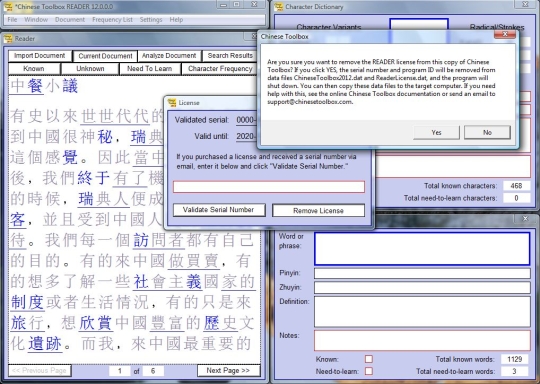Image resolution: width=540 pixels, height=384 pixels.
Task: Toggle the Known checkbox
Action: pyautogui.click(x=368, y=359)
